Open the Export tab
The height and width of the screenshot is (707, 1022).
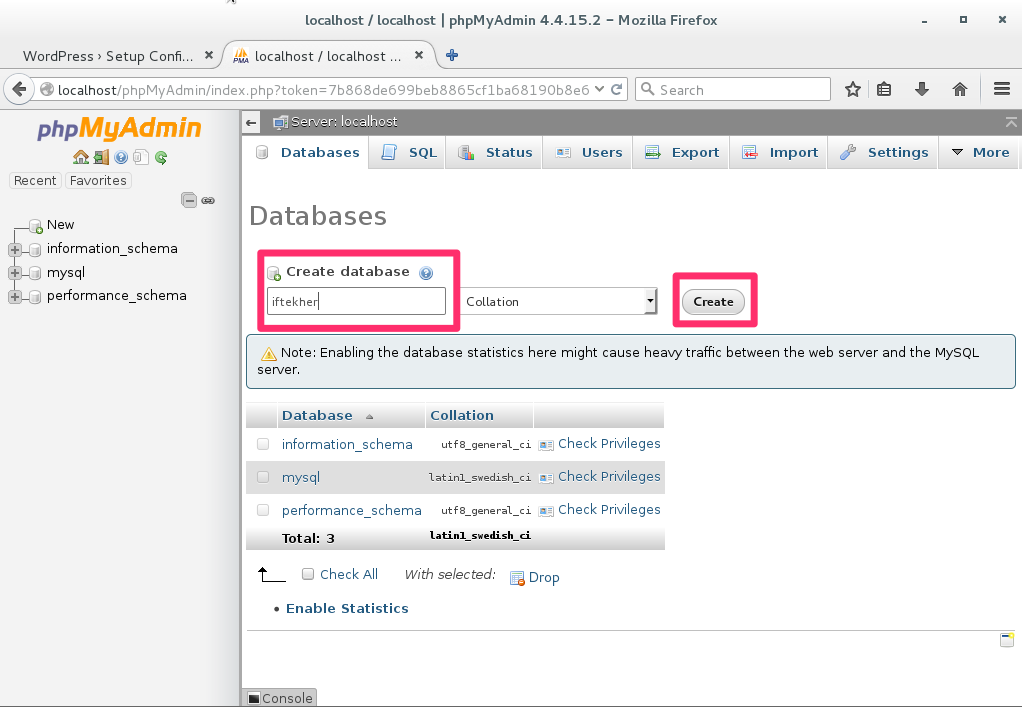682,152
